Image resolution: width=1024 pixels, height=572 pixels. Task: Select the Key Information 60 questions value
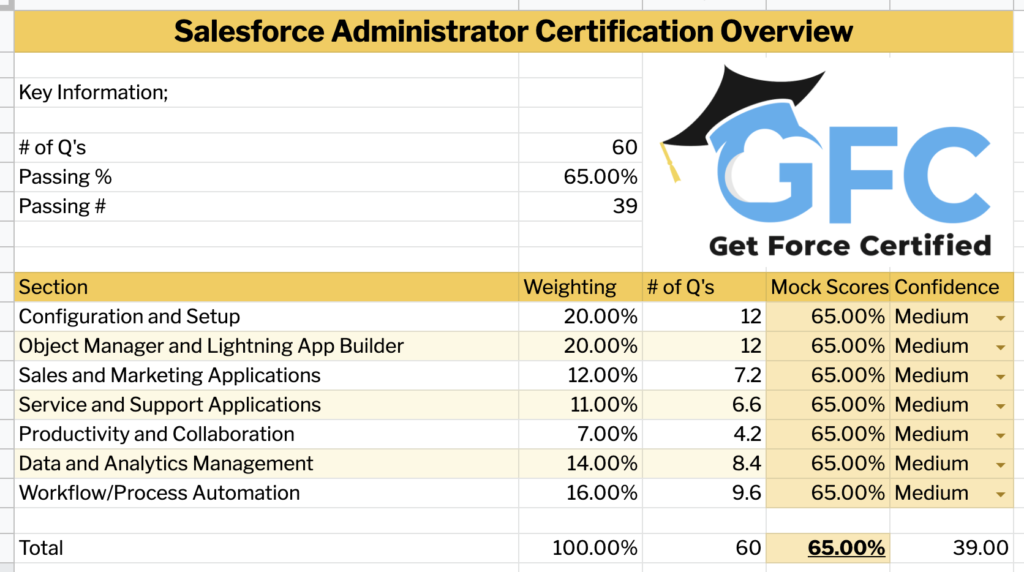(581, 148)
